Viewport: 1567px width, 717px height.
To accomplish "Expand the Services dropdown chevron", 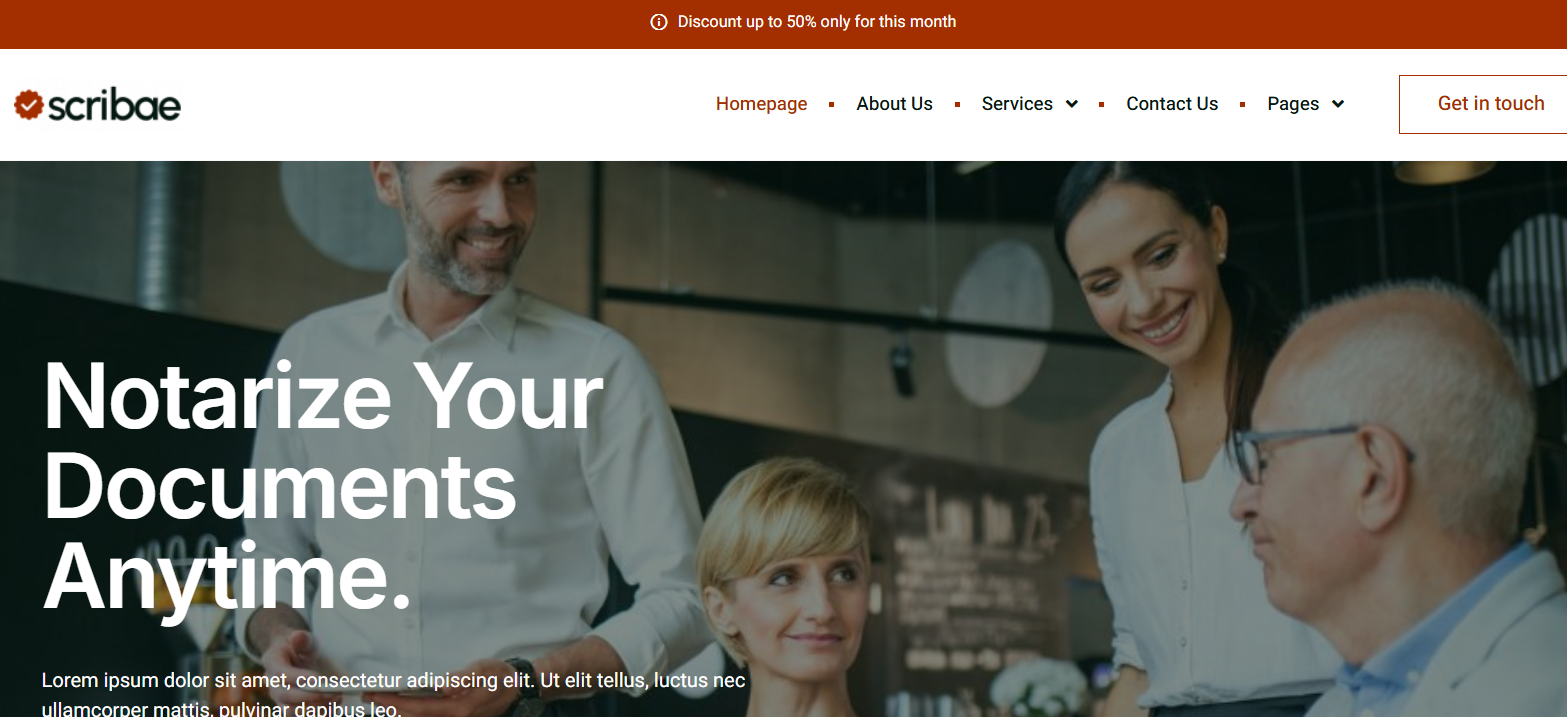I will point(1071,104).
